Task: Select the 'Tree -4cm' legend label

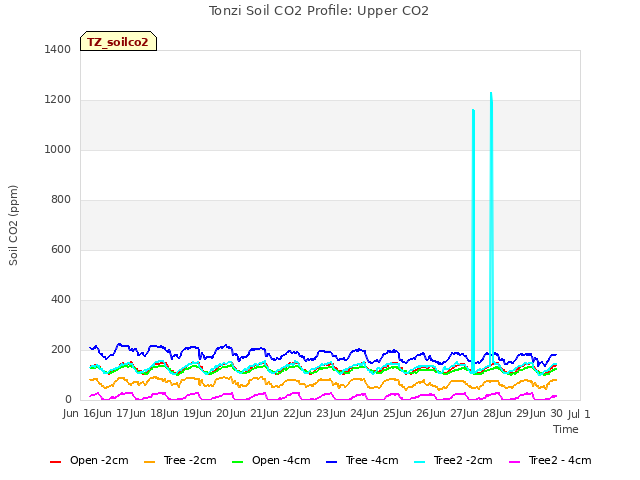Action: (372, 460)
